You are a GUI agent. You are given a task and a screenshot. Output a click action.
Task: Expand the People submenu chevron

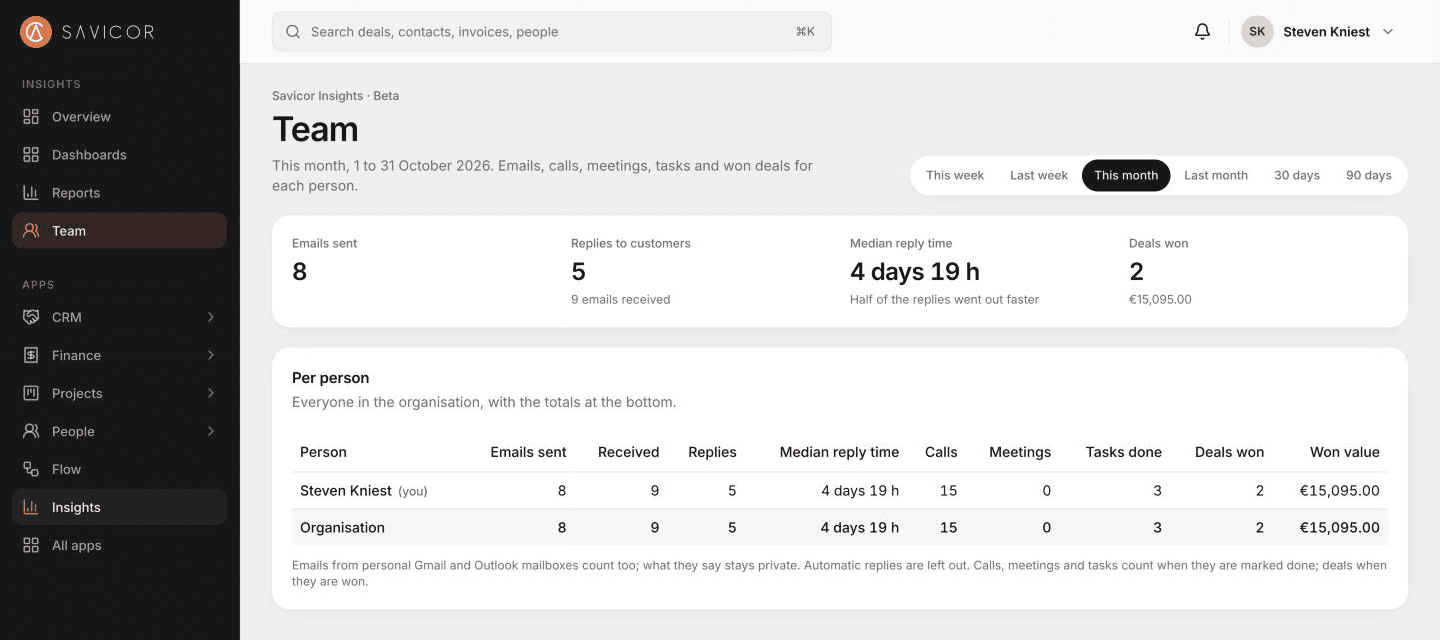[x=211, y=431]
